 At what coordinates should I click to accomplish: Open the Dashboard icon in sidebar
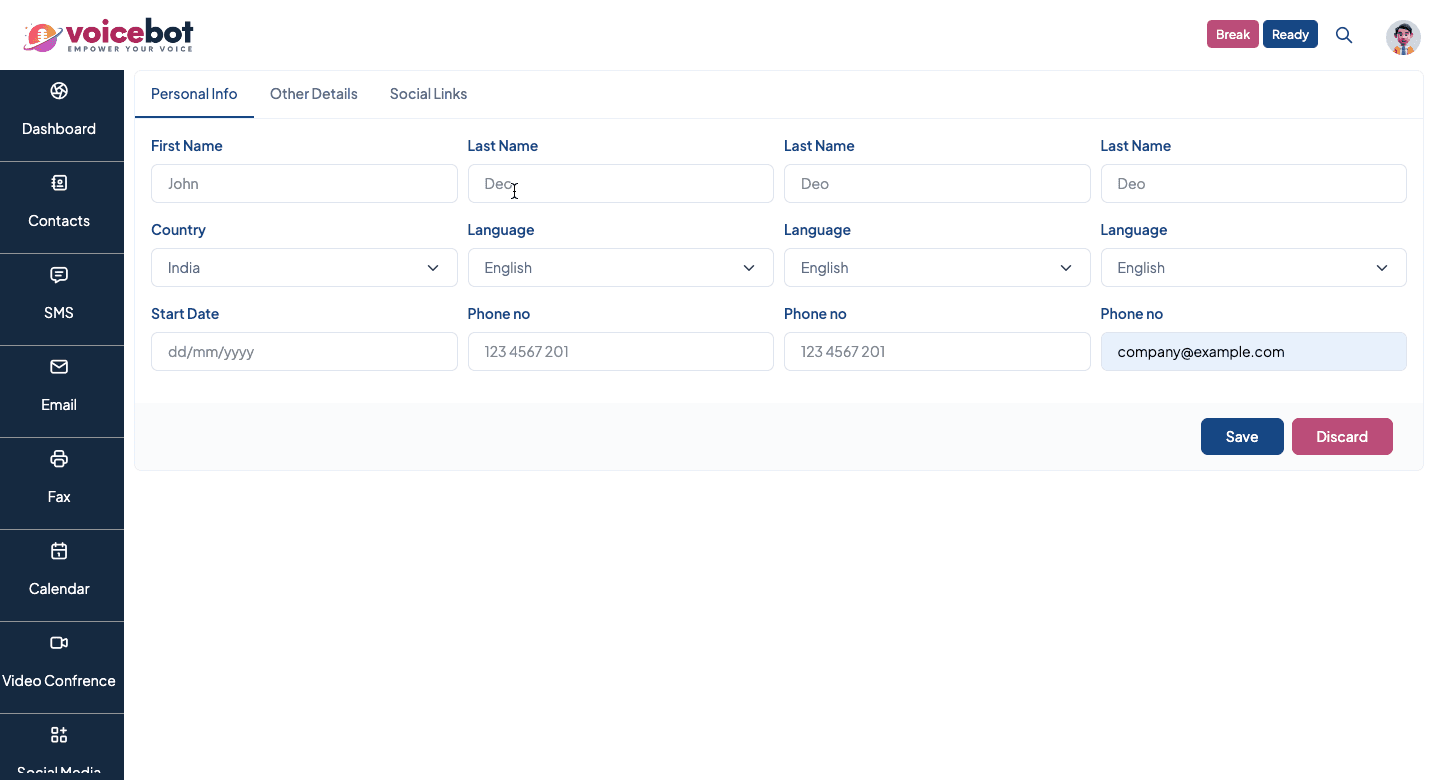[59, 92]
